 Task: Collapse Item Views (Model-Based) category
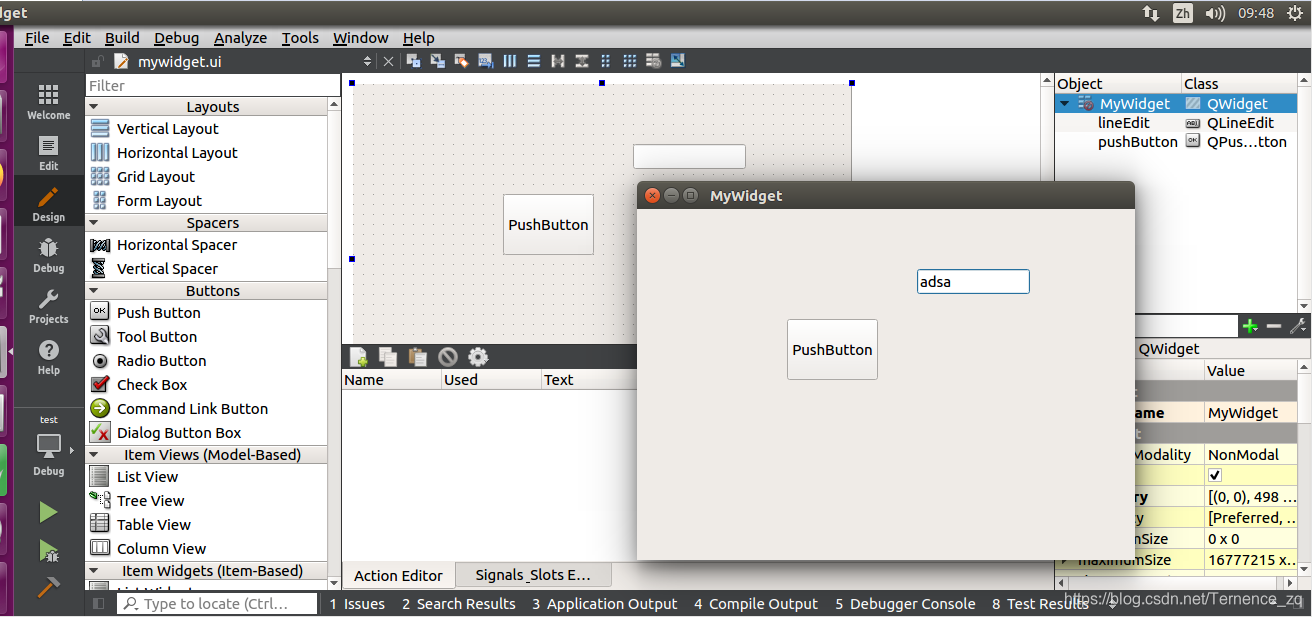(94, 455)
